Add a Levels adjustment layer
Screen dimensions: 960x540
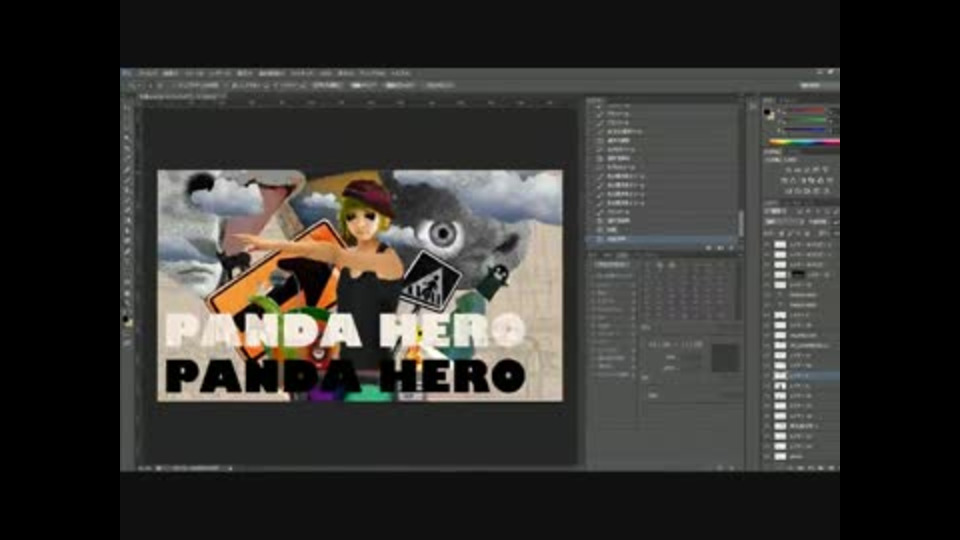tap(800, 170)
